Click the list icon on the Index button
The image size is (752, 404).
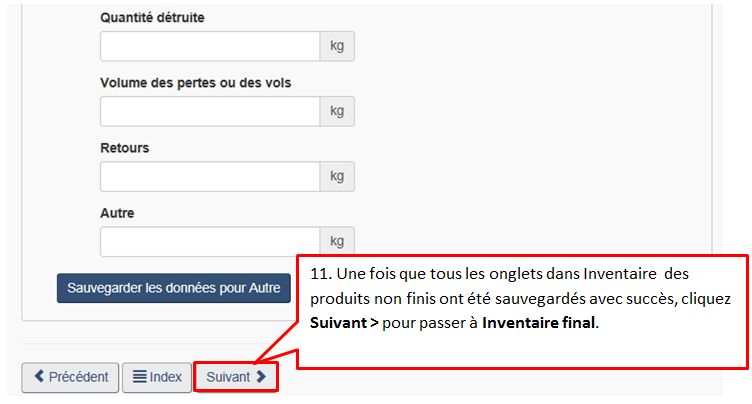click(140, 377)
